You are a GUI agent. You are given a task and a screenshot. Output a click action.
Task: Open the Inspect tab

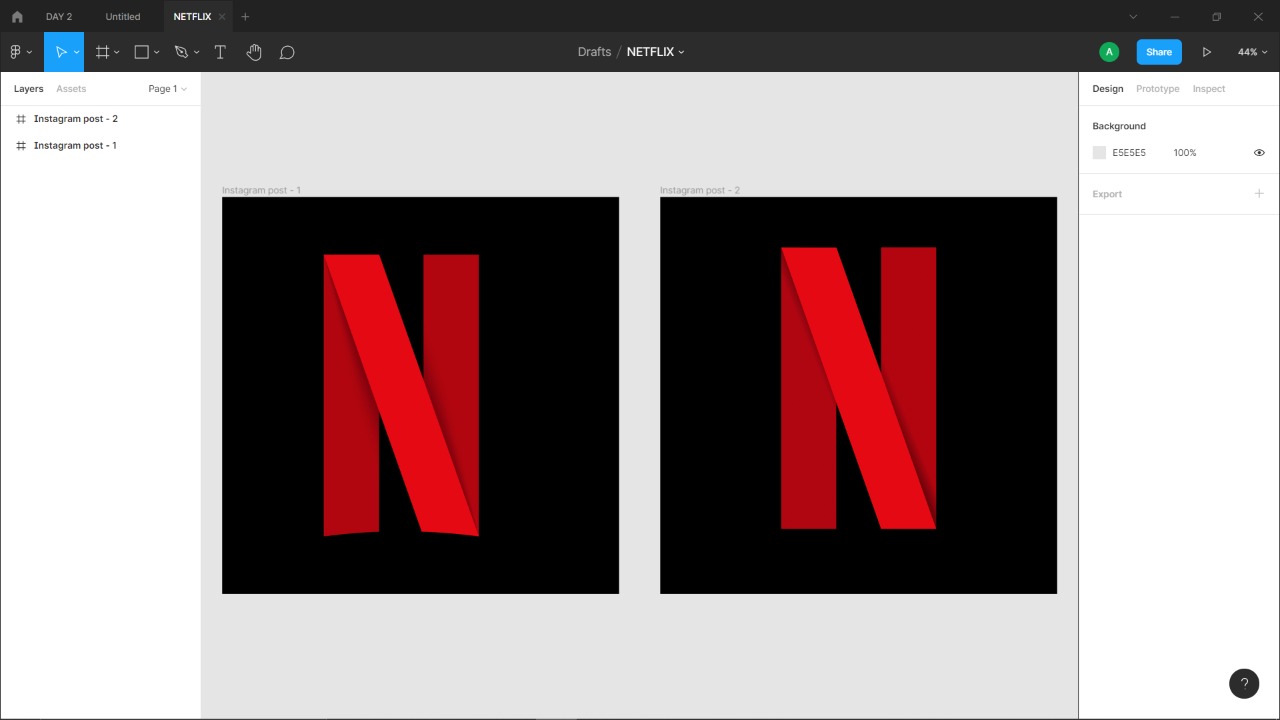coord(1208,89)
